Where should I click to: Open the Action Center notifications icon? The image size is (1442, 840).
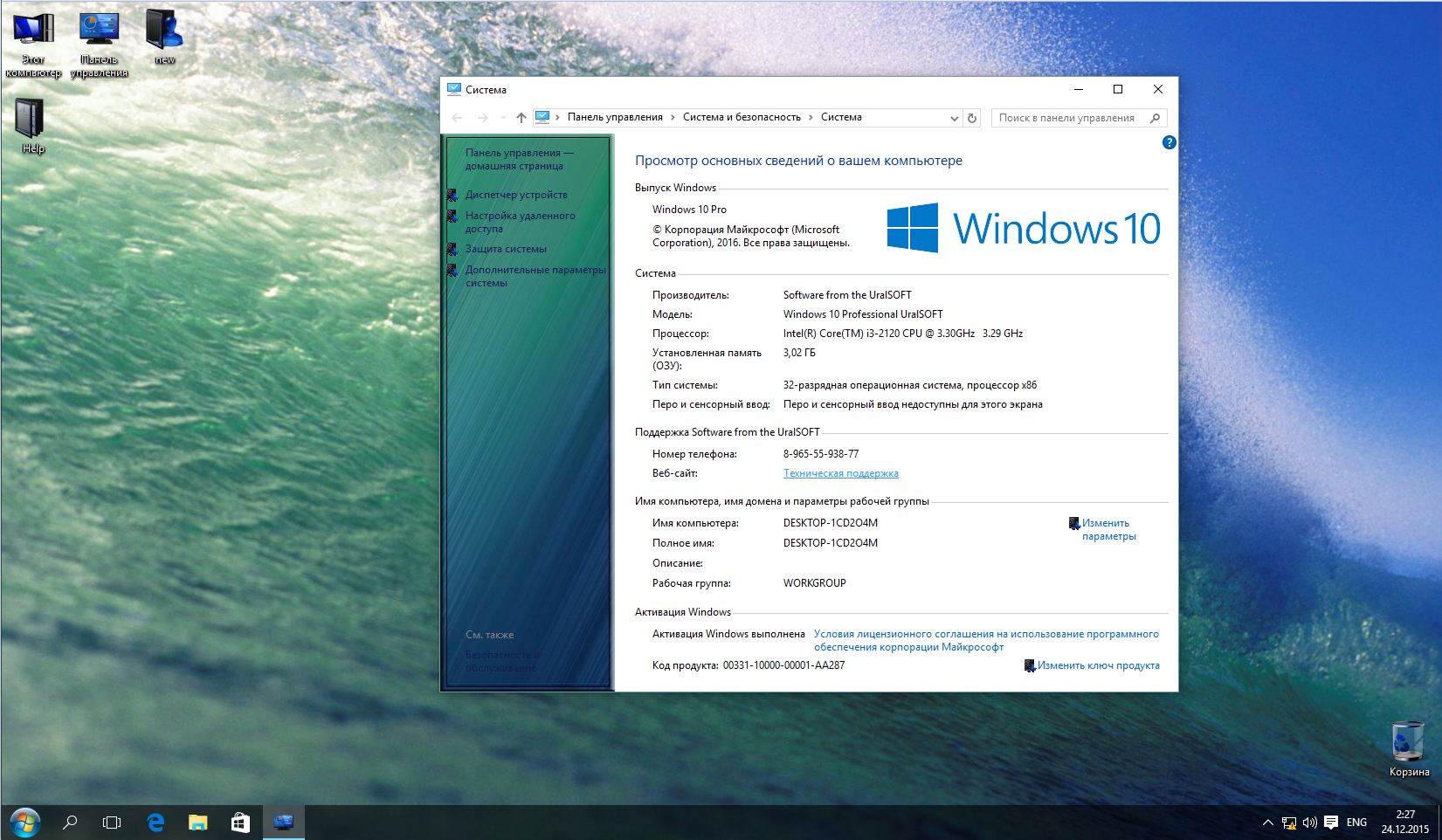pos(1331,823)
